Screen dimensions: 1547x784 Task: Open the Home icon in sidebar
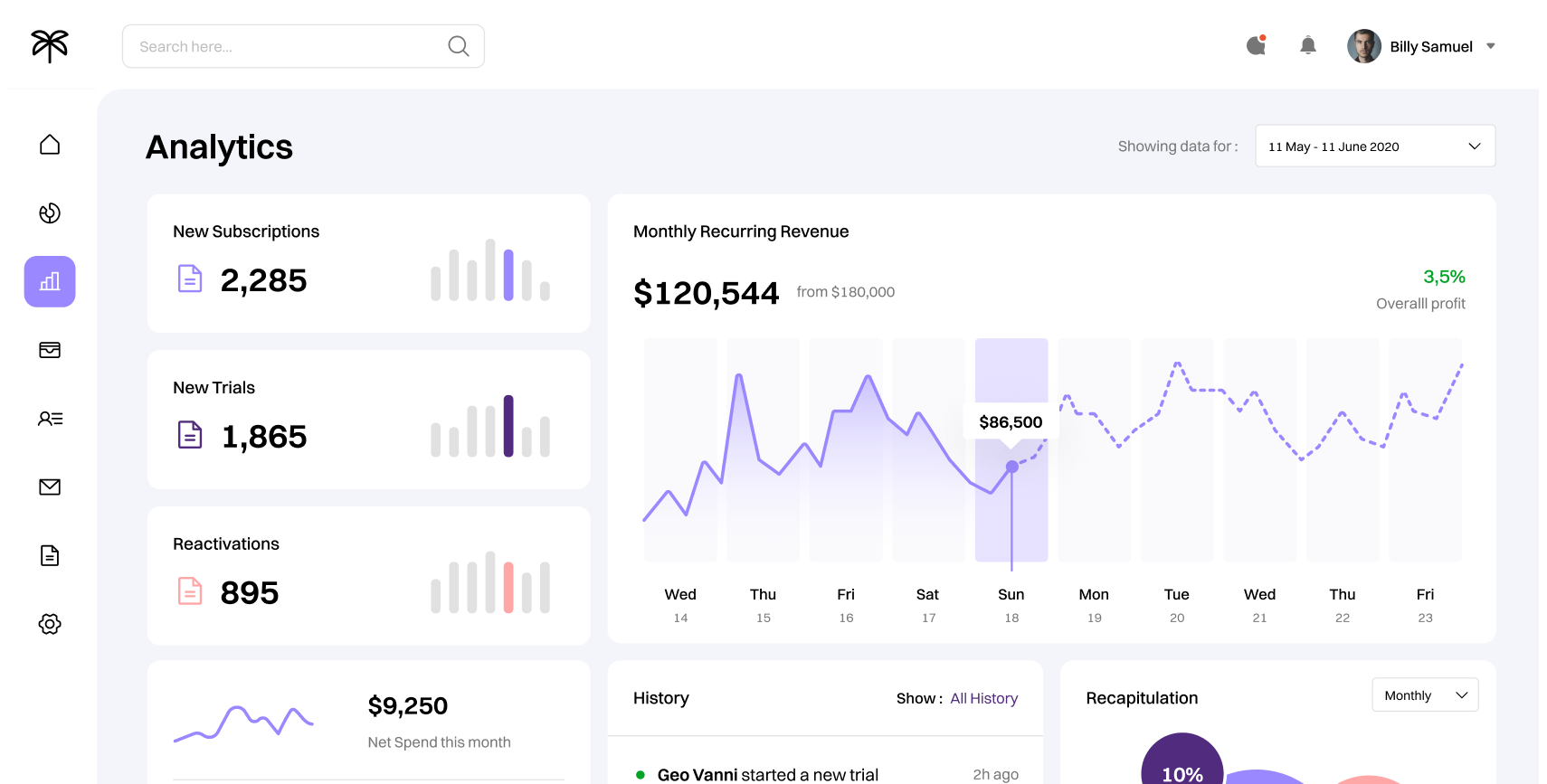tap(50, 145)
